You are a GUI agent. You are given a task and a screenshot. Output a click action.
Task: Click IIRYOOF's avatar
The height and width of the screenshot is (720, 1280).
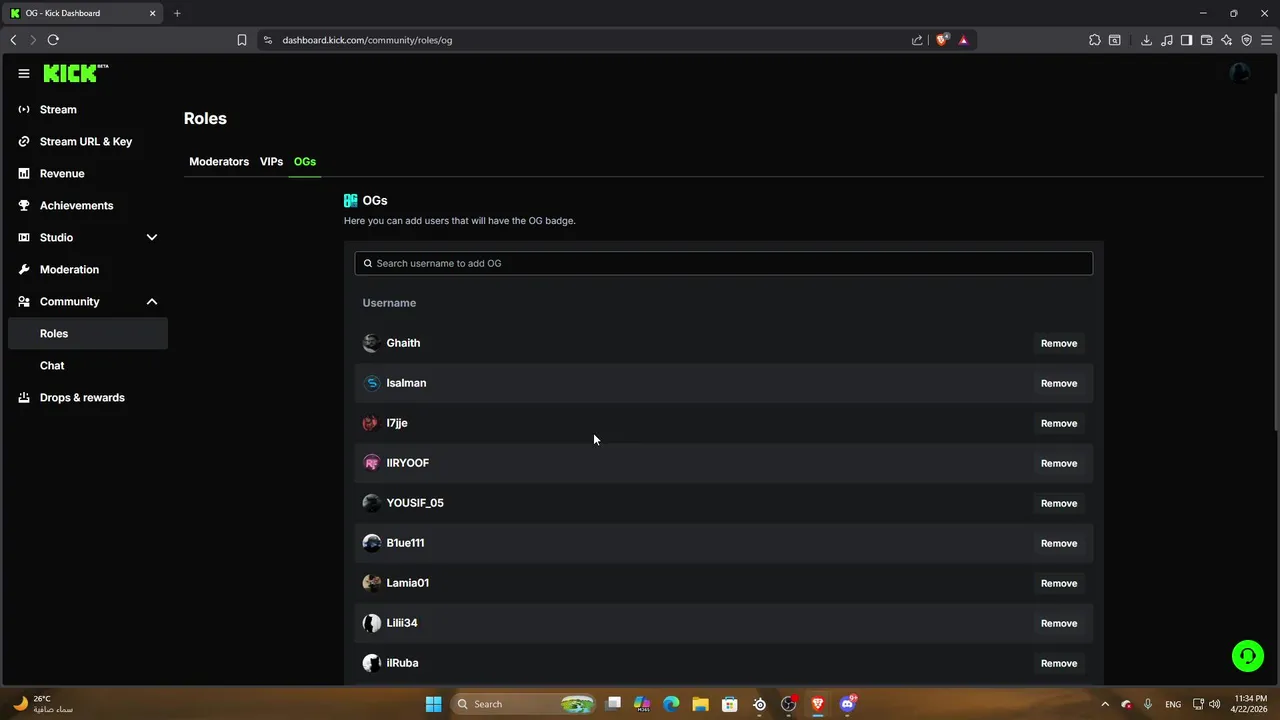[x=371, y=463]
